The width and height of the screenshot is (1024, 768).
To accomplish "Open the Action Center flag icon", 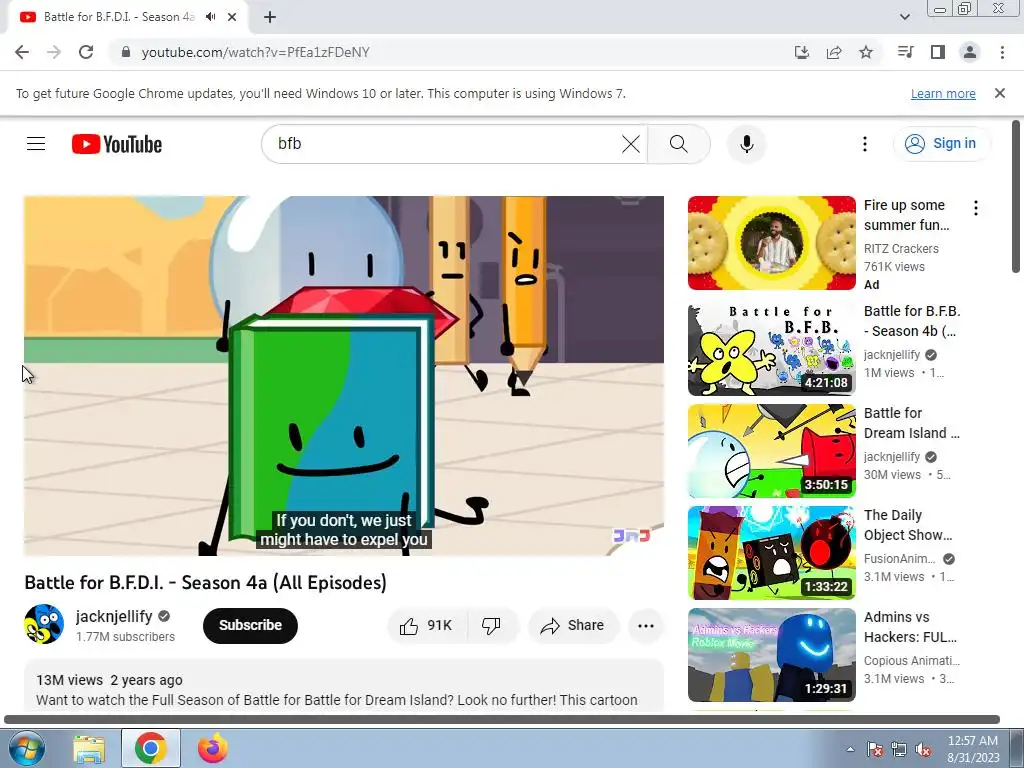I will (x=875, y=750).
